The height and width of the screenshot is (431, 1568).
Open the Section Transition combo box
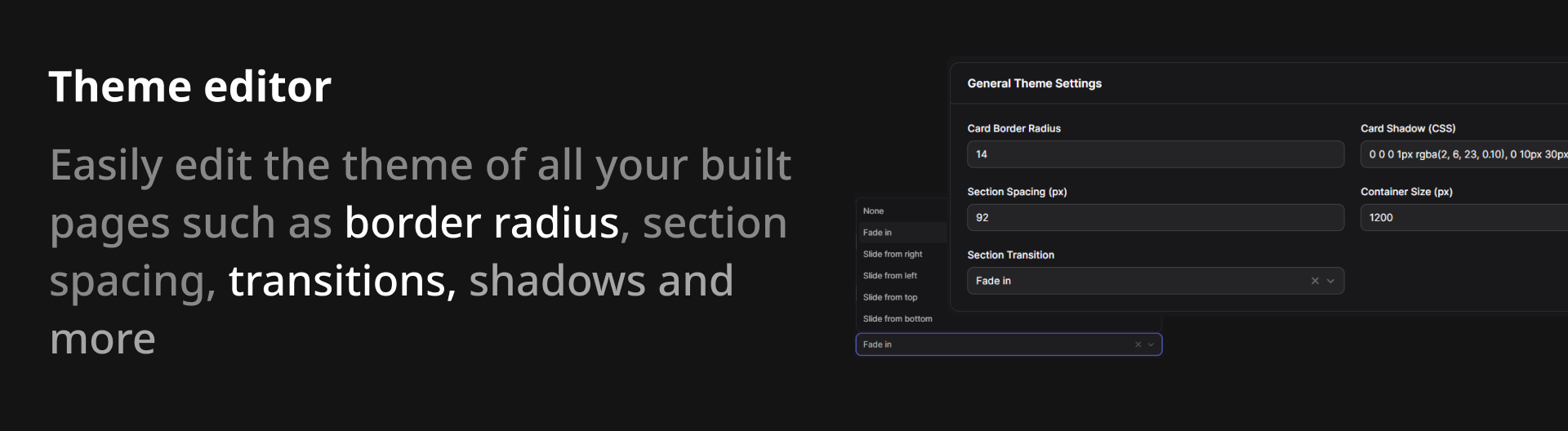[x=1135, y=281]
